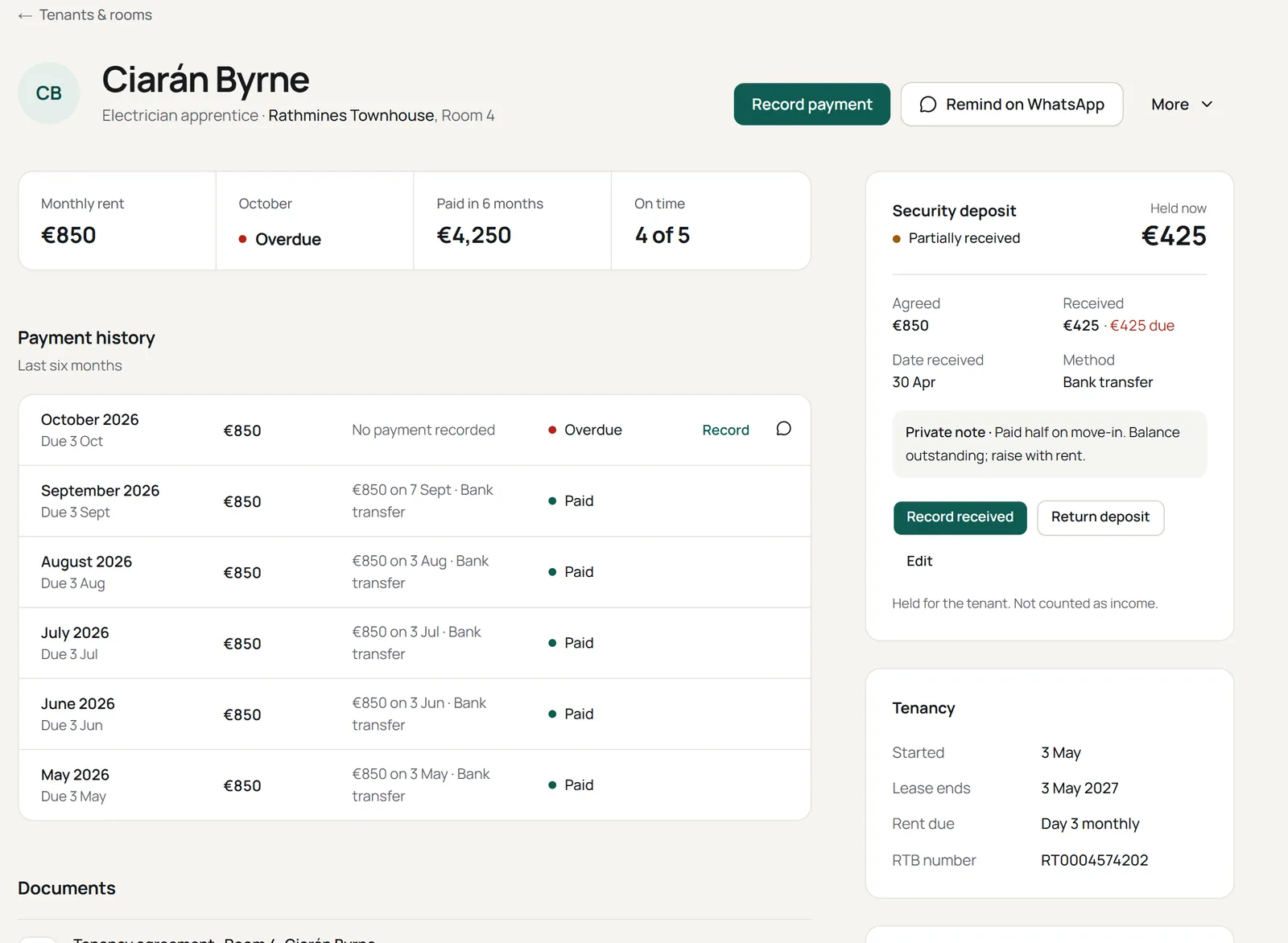Click Return deposit button
Image resolution: width=1288 pixels, height=943 pixels.
pos(1100,517)
